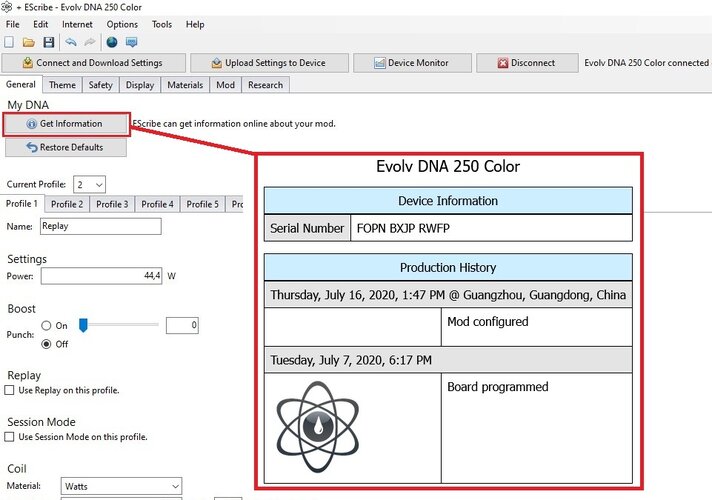The image size is (712, 500).
Task: Select the Profile 3 tab
Action: click(112, 204)
